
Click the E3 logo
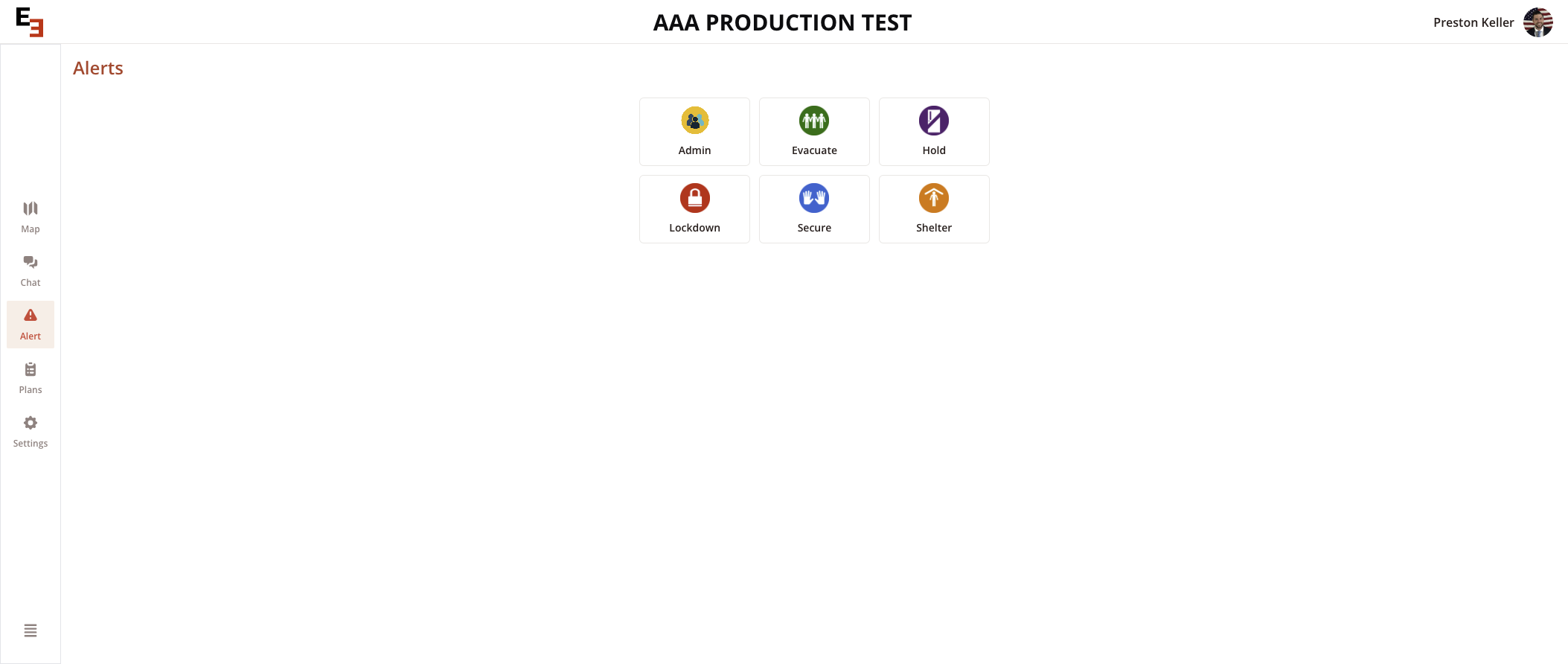pos(30,22)
